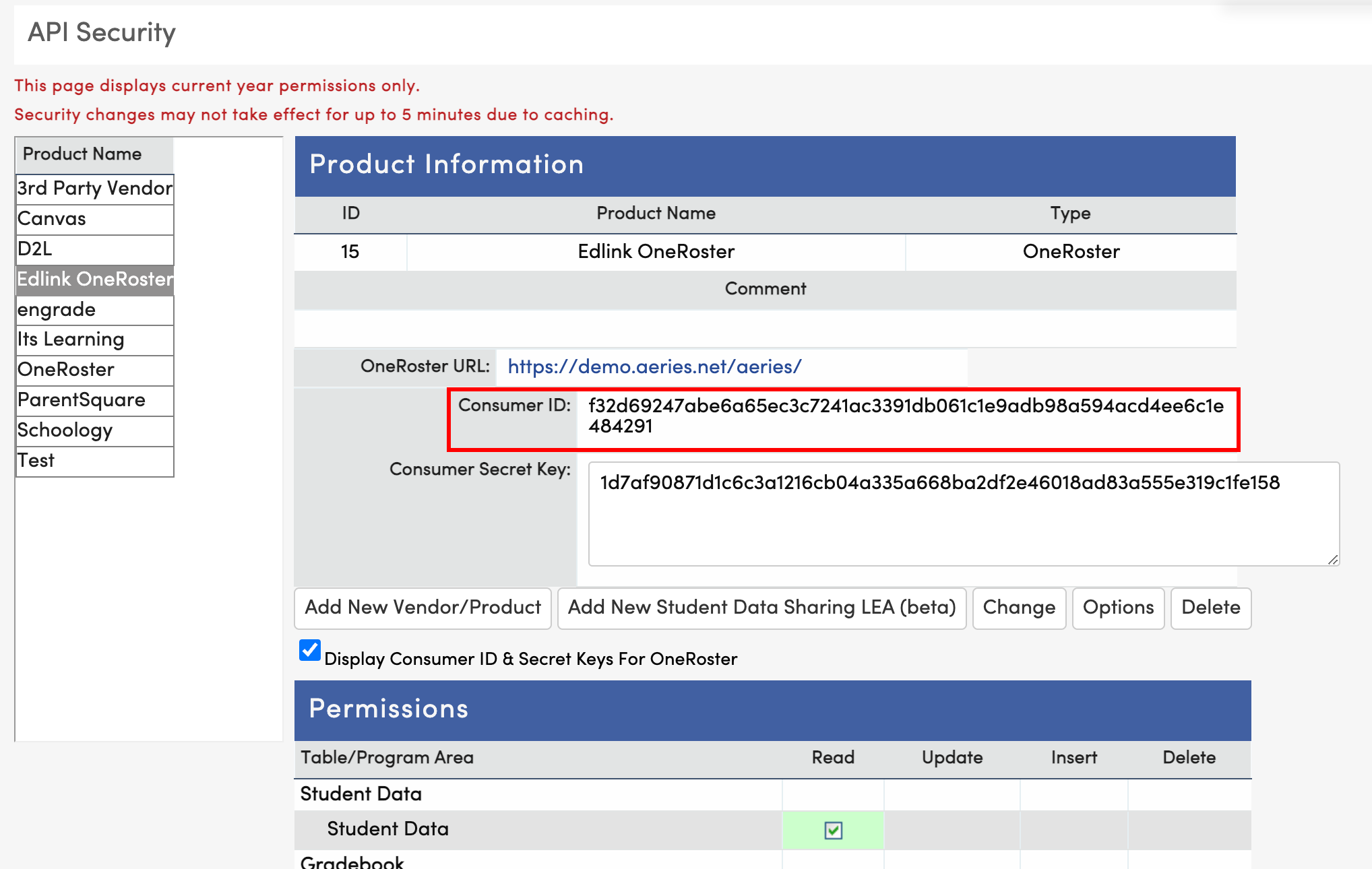Click the Edlink OneRoster product name cell

pos(656,252)
